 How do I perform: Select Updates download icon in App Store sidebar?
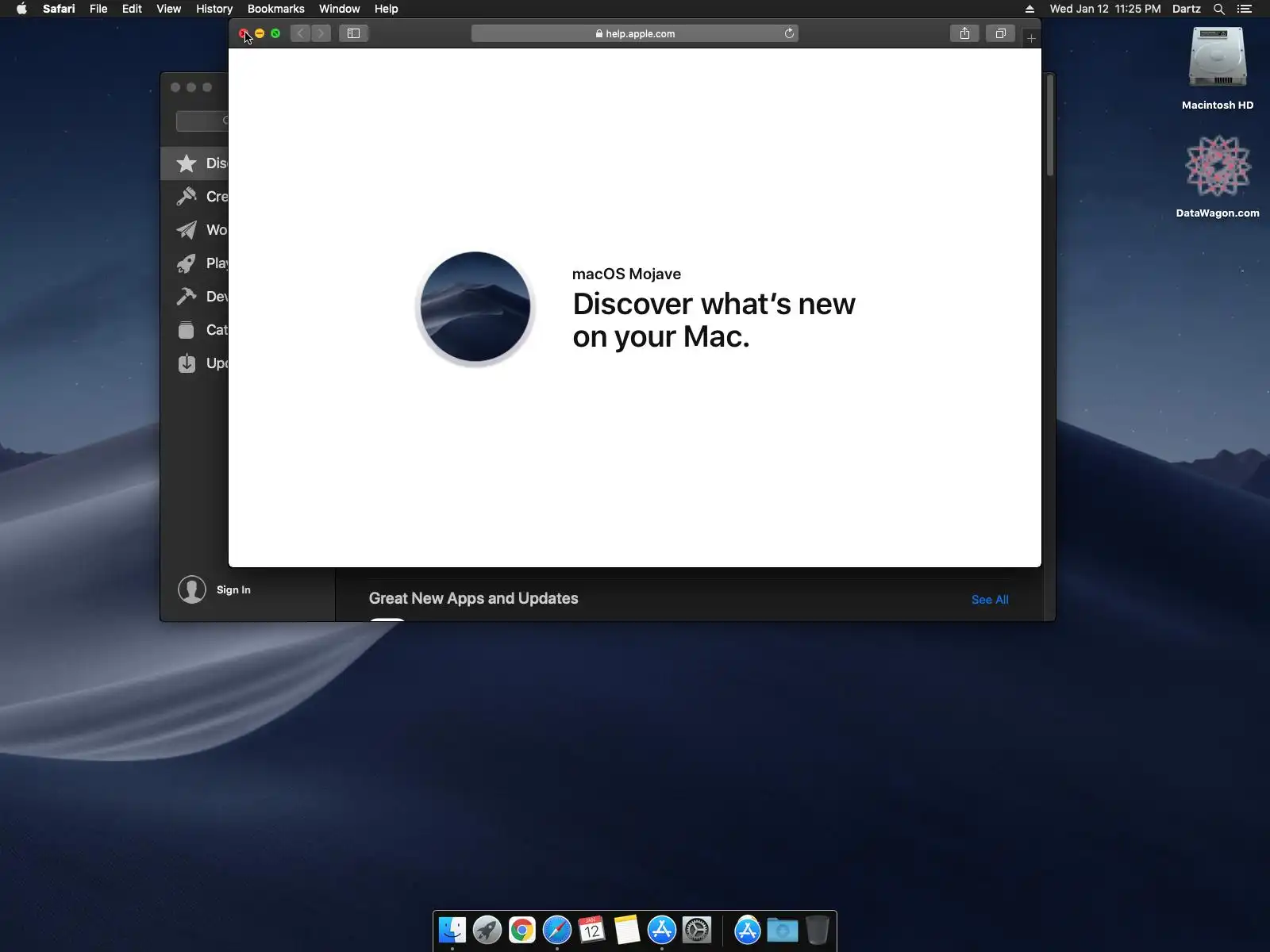coord(187,363)
